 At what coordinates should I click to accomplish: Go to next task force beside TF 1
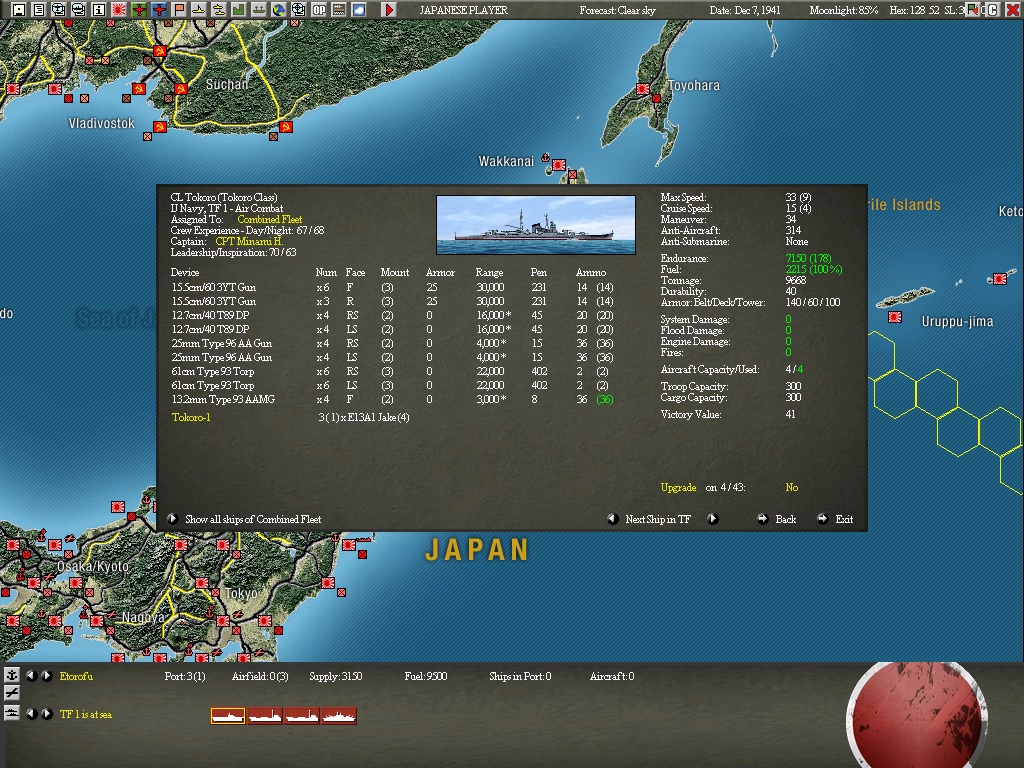(x=47, y=714)
